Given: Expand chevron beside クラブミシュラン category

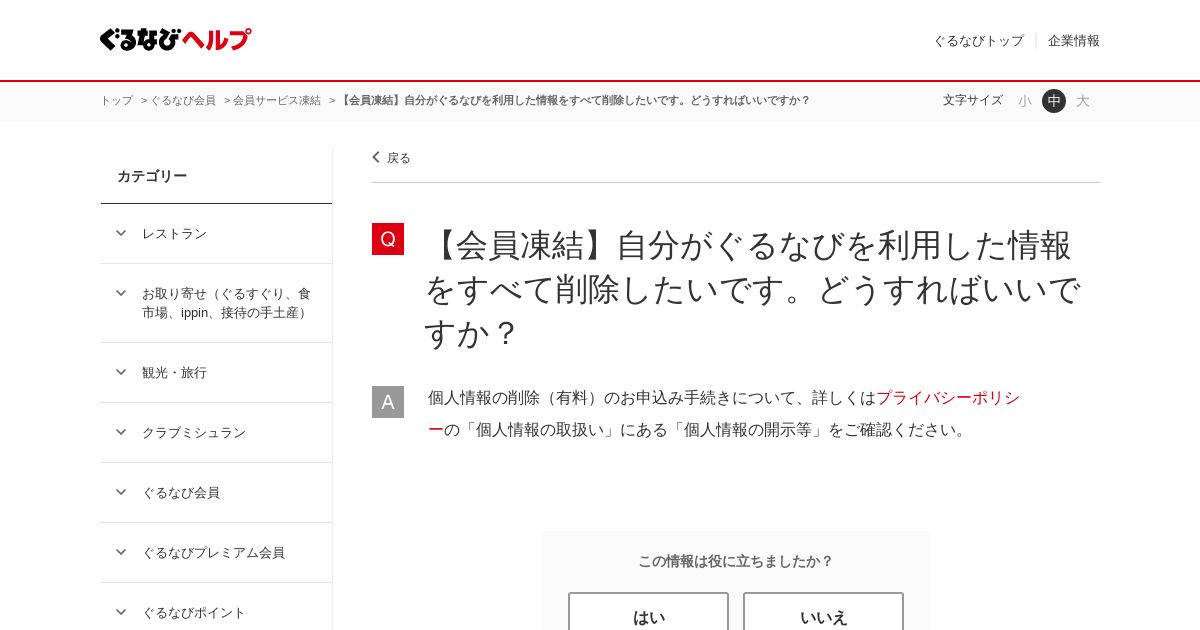Looking at the screenshot, I should (121, 432).
